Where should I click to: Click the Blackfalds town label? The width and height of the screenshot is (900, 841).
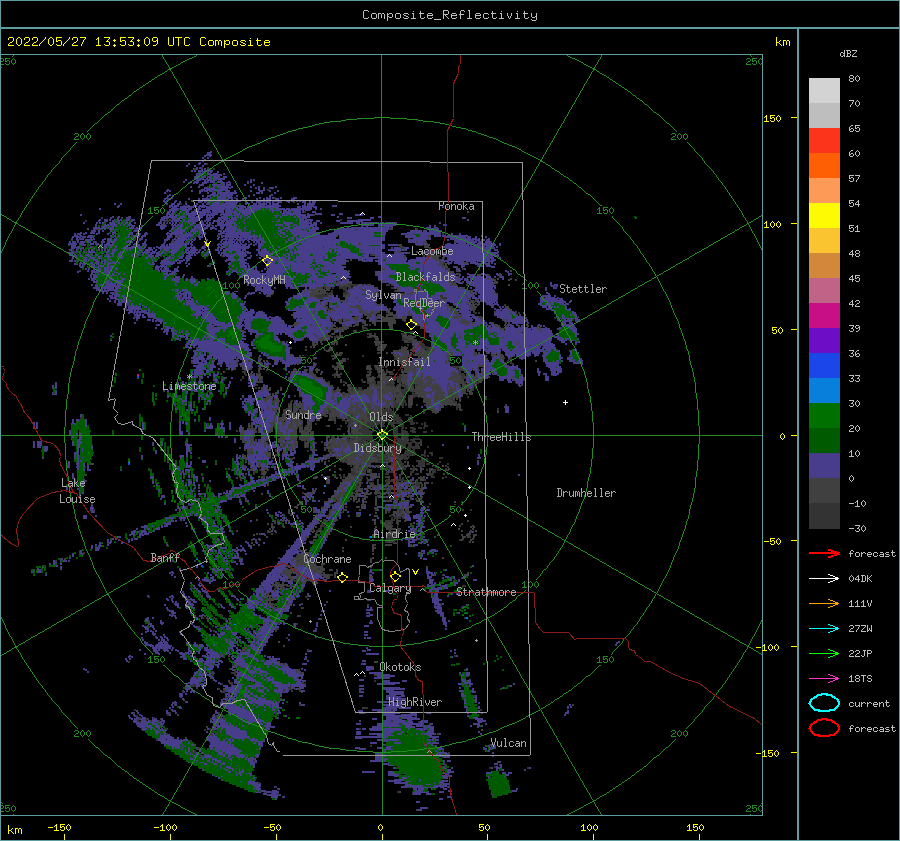pos(425,277)
